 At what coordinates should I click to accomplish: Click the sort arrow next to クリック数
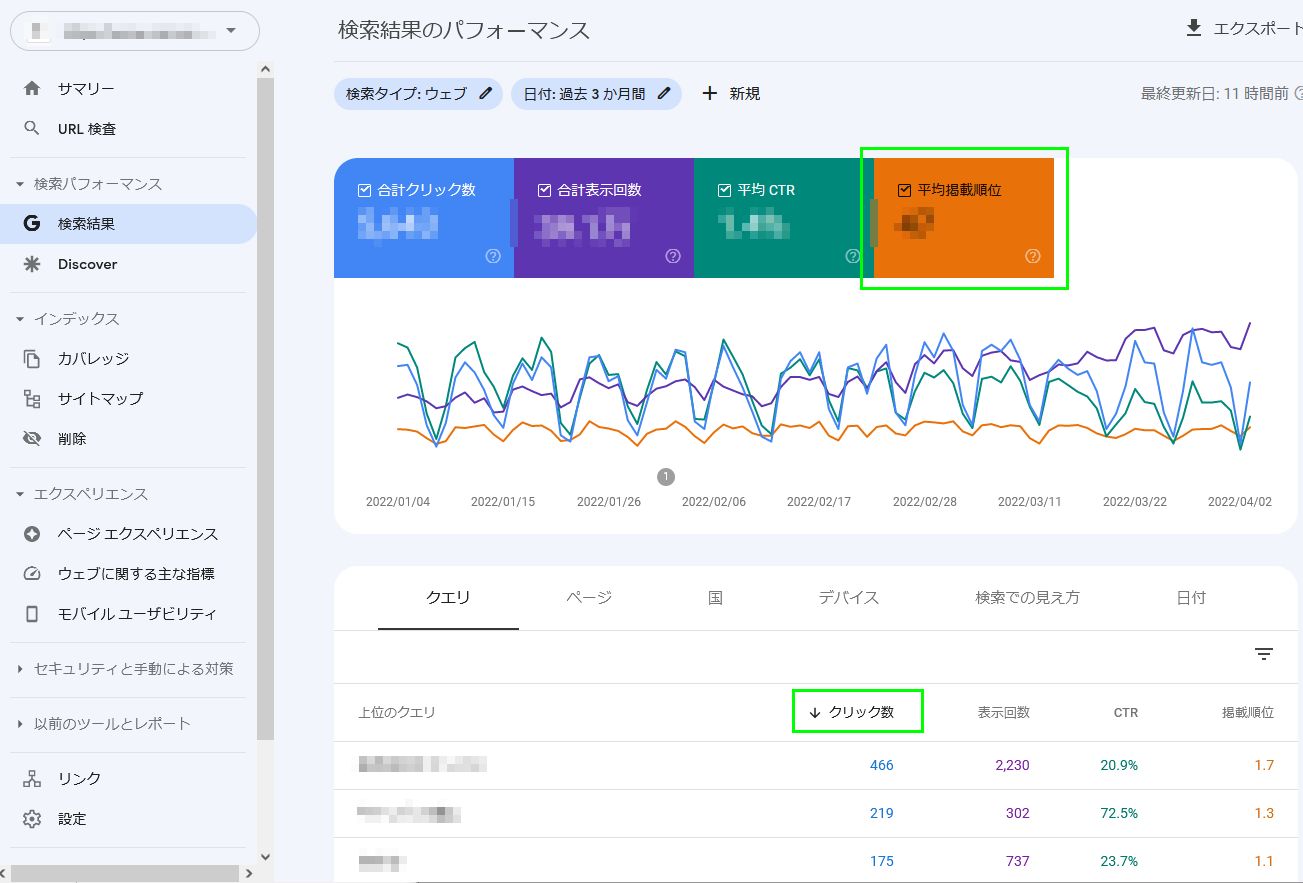[x=815, y=712]
